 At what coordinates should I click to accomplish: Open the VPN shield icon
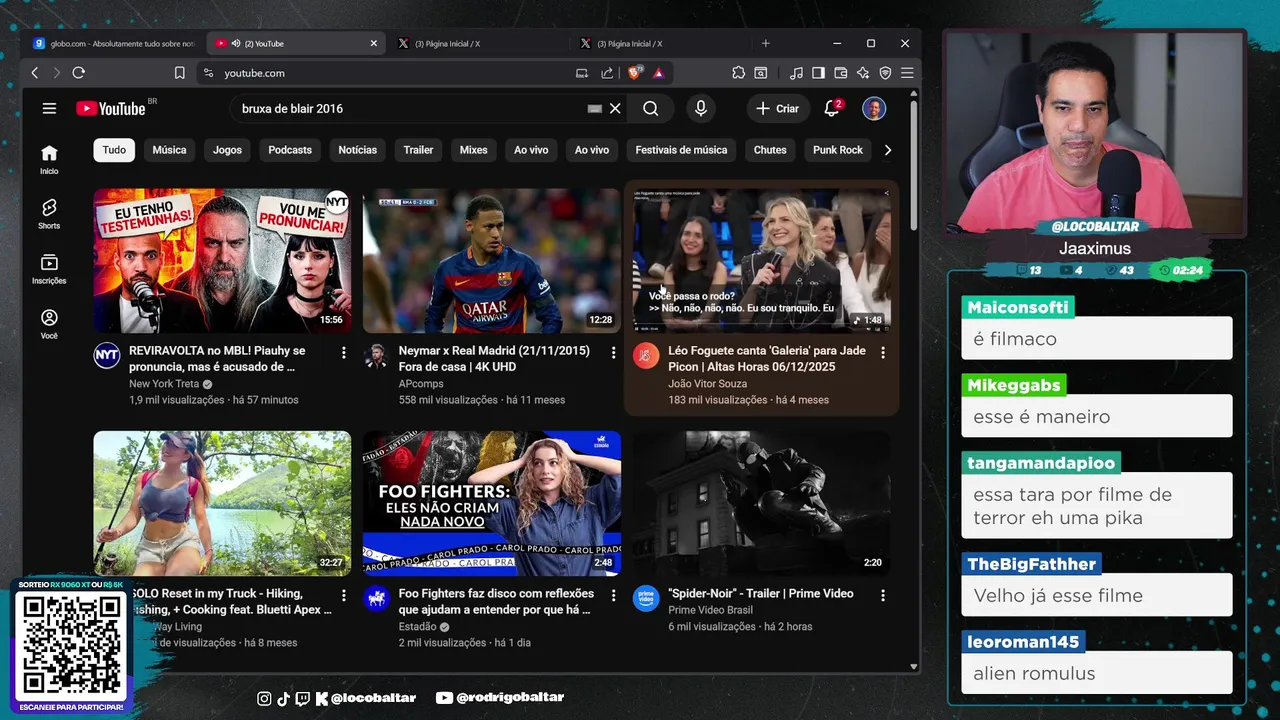(x=885, y=73)
